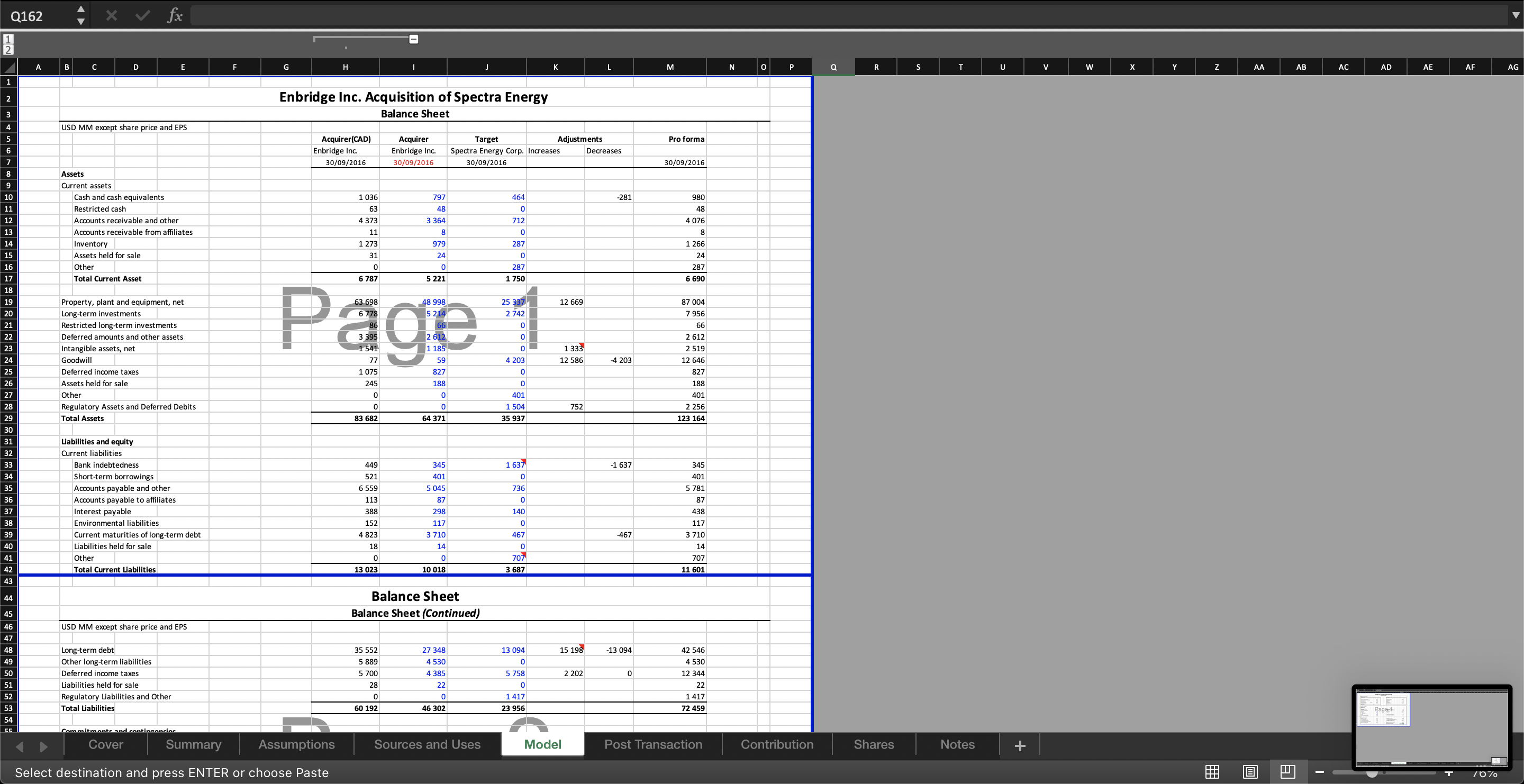Open the Name Box dropdown stepper
Screen dimensions: 1524x784
pos(81,15)
